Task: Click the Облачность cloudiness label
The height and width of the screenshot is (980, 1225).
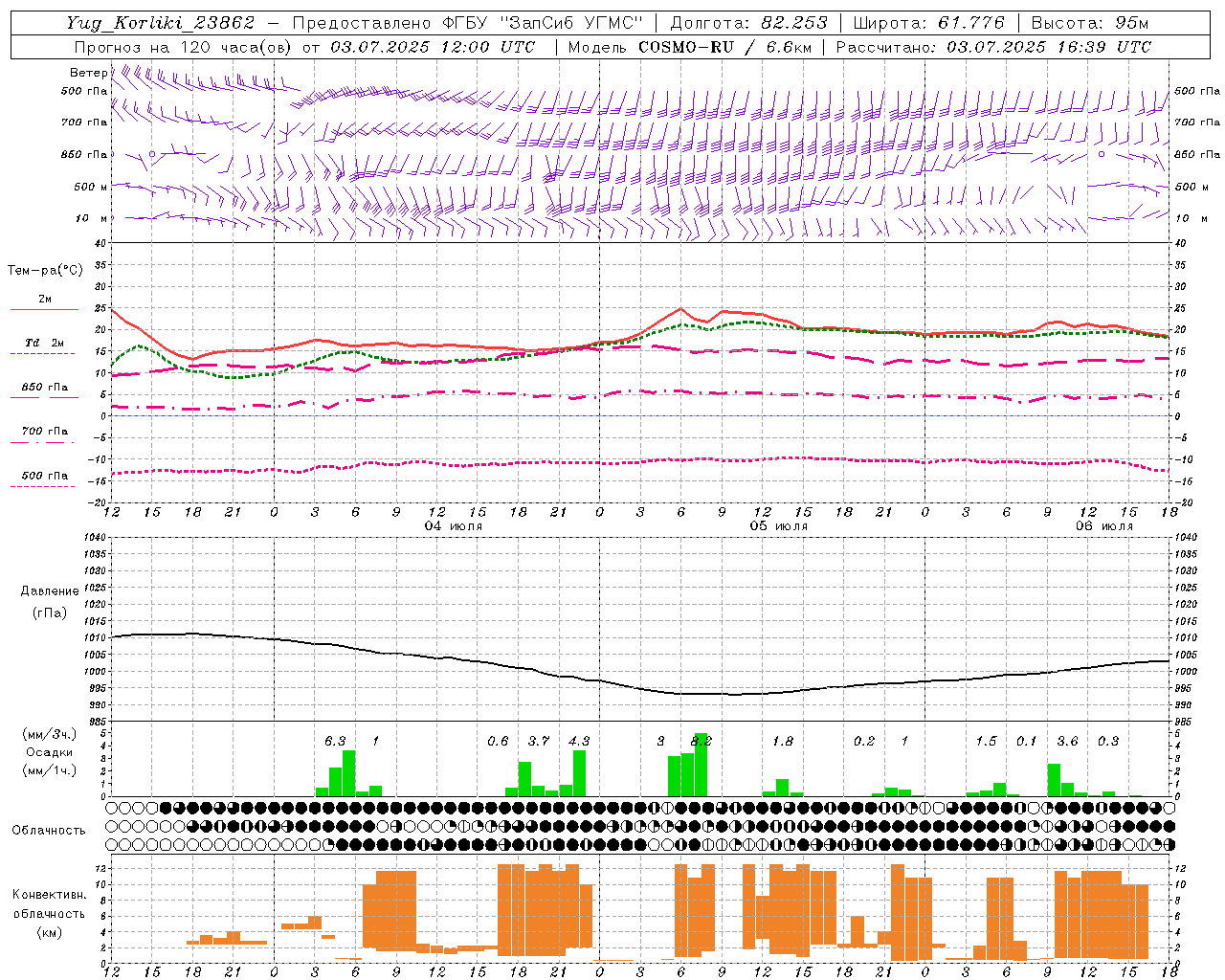Action: [x=48, y=831]
